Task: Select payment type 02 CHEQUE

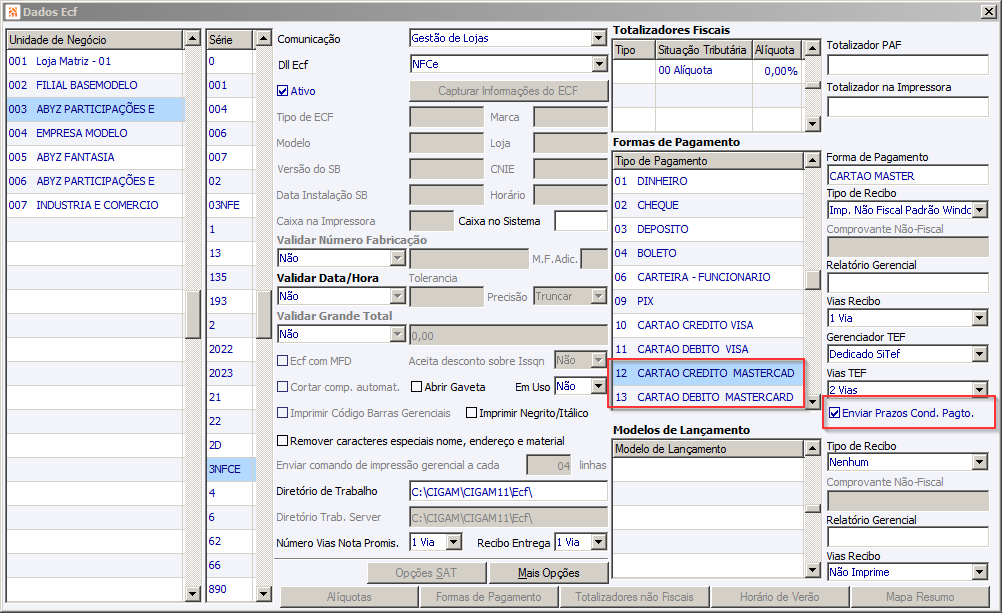Action: click(707, 205)
